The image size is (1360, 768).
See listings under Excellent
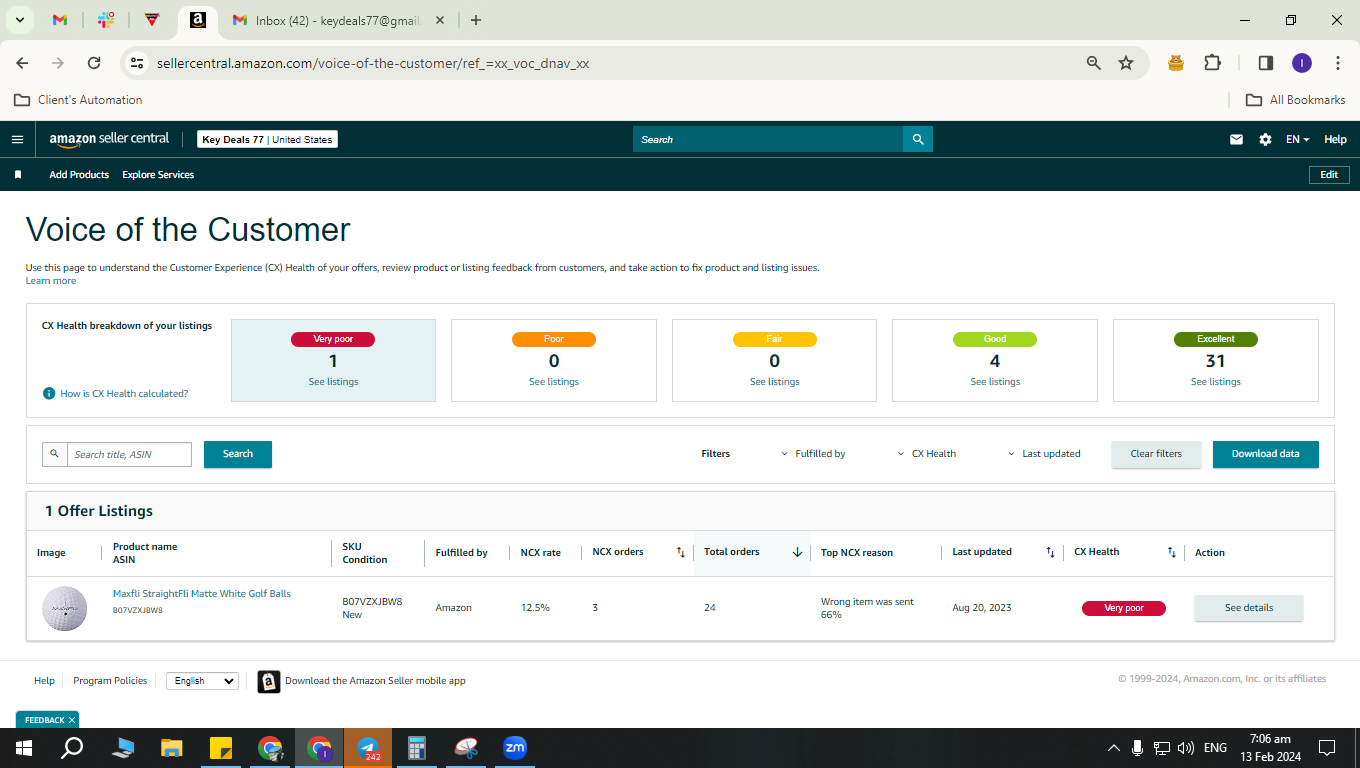coord(1216,382)
